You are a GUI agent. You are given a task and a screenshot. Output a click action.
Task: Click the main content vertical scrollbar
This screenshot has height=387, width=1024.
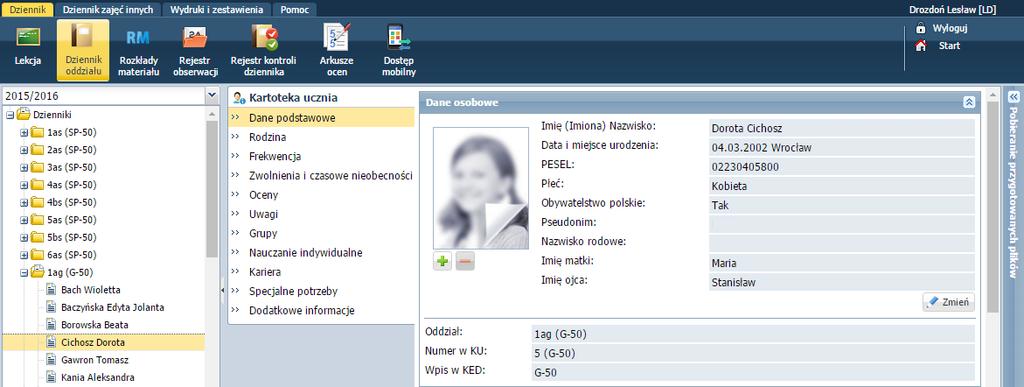coord(993,207)
